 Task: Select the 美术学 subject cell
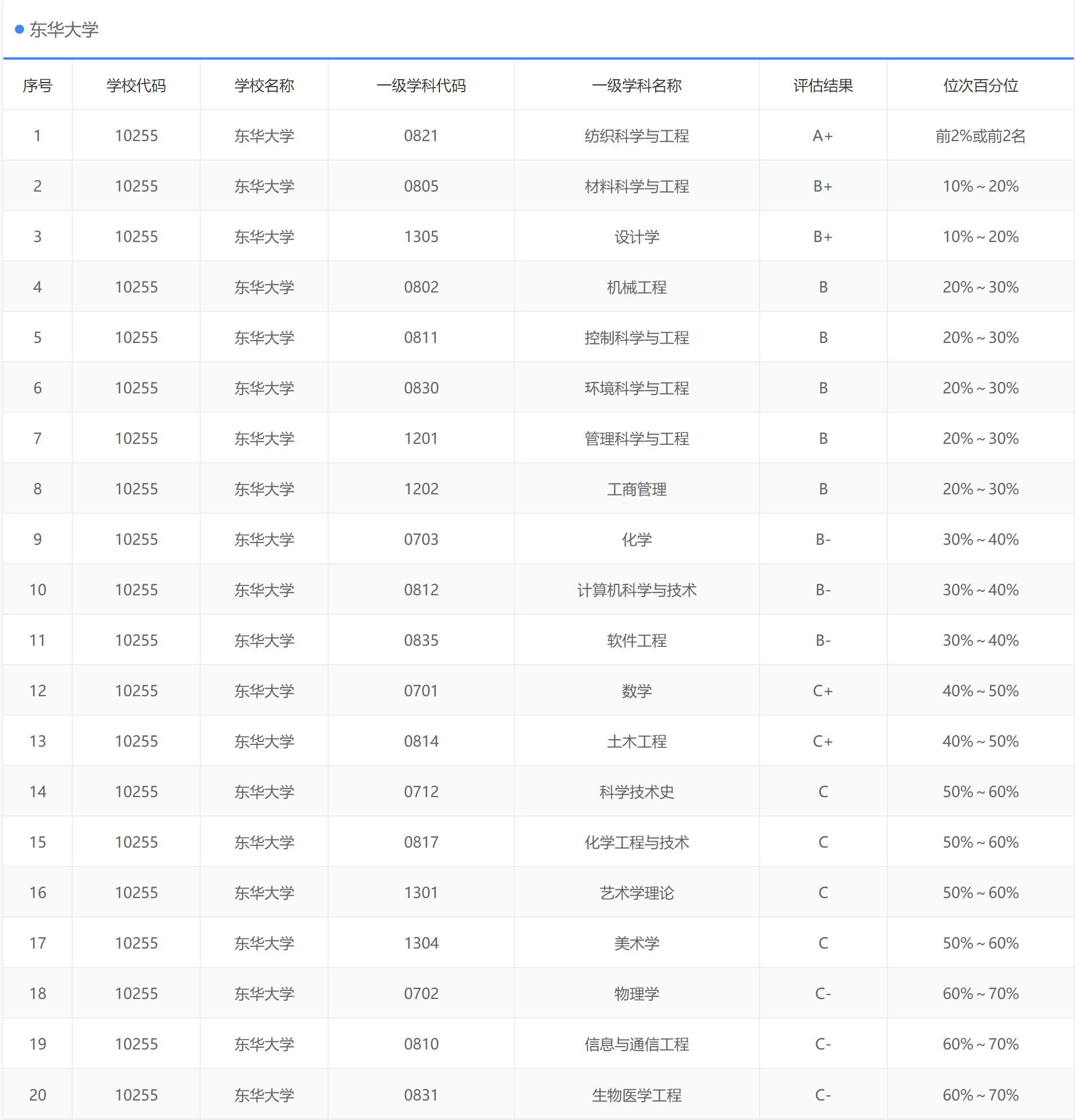637,943
